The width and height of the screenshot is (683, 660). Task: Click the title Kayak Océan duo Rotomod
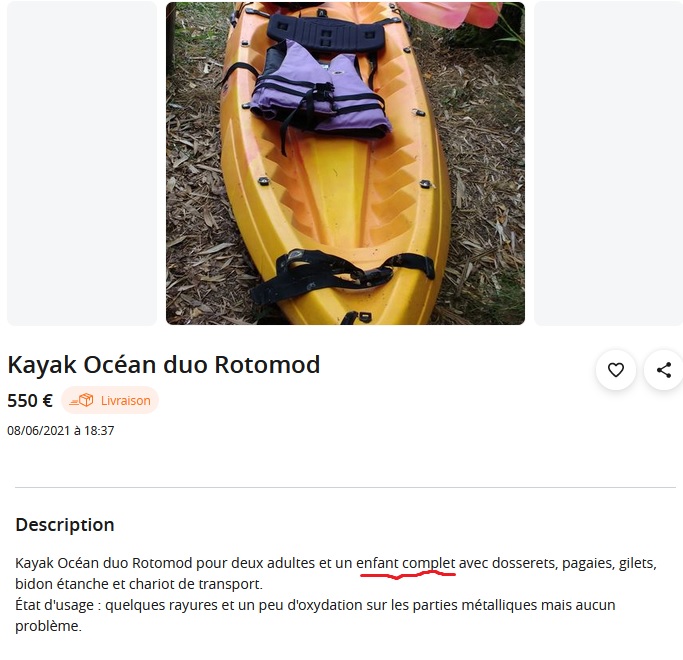tap(164, 365)
